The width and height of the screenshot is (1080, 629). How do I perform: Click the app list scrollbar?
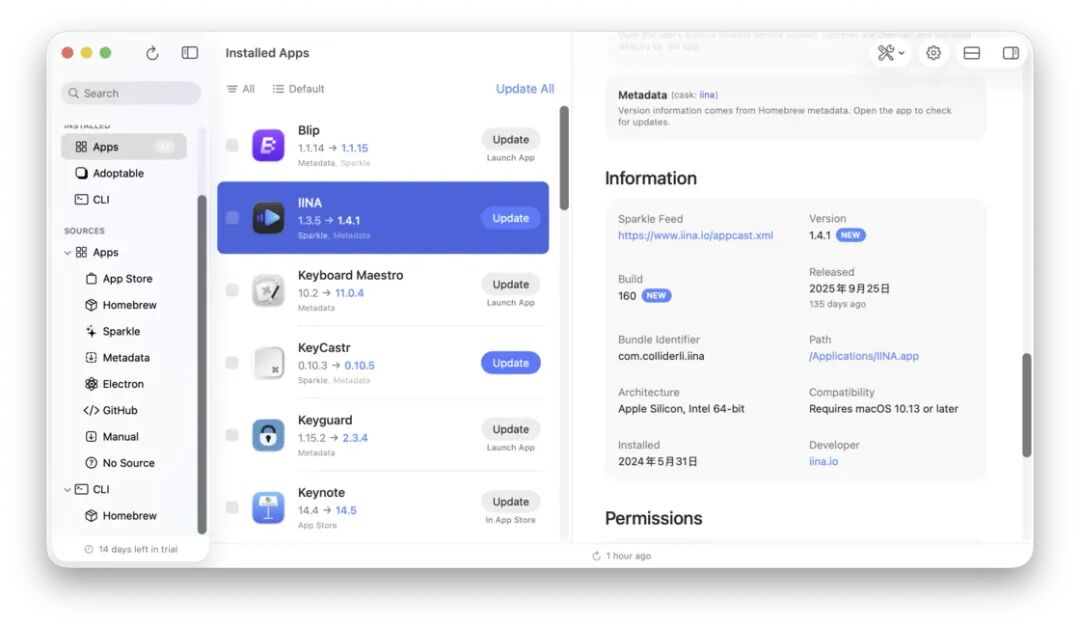(564, 158)
